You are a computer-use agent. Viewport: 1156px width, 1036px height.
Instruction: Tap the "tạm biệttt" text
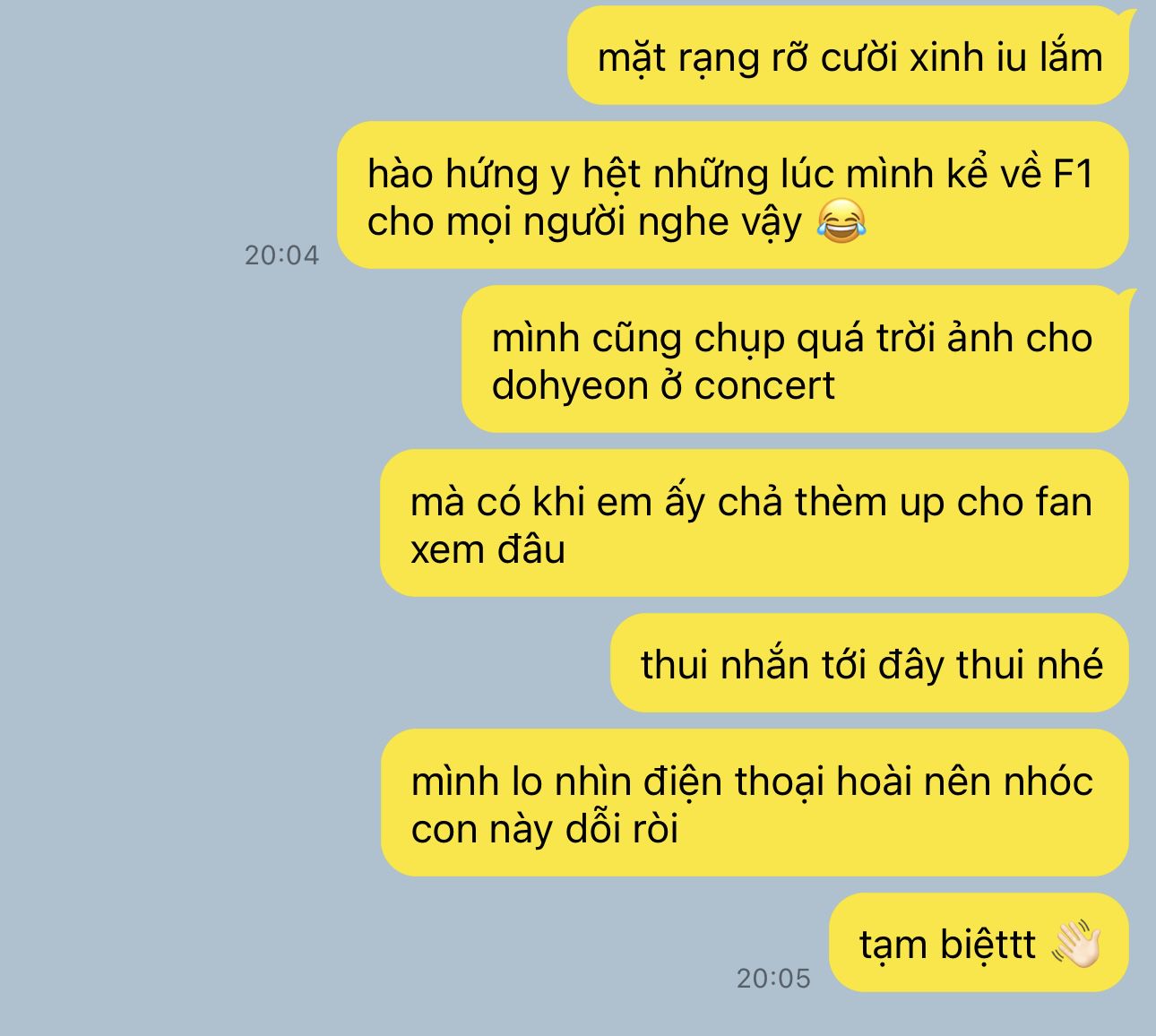pyautogui.click(x=948, y=945)
